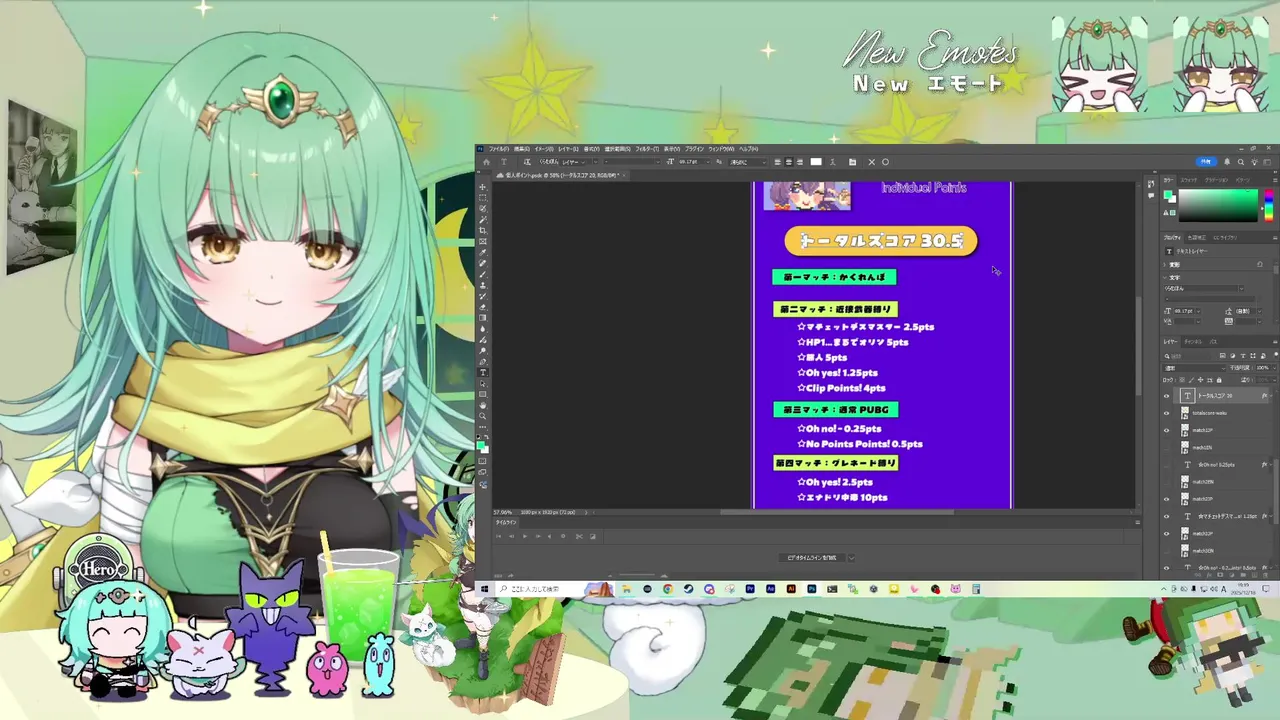Toggle text orientation in options bar
This screenshot has height=720, width=1280.
coord(528,162)
